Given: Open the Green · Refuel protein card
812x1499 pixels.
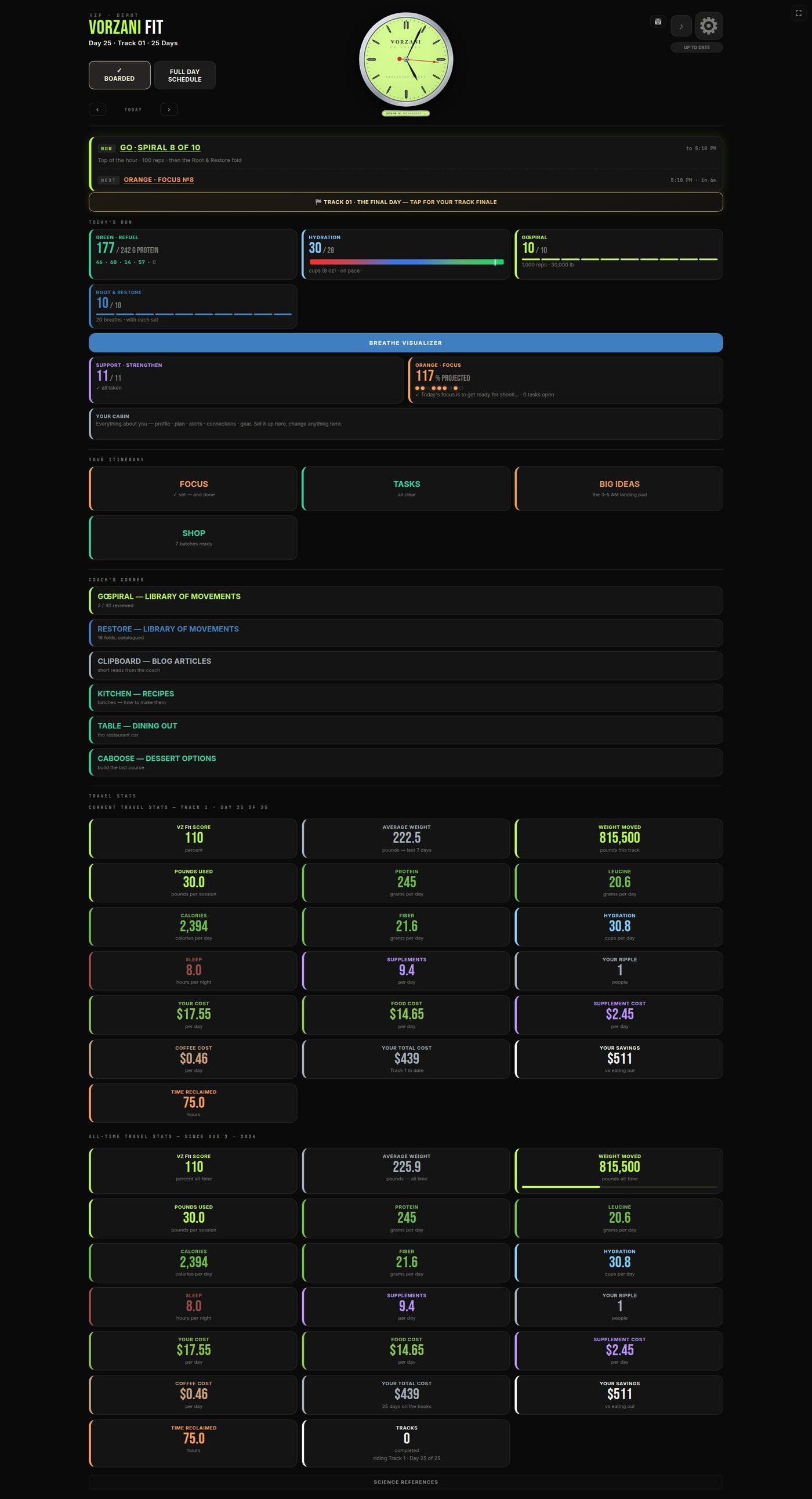Looking at the screenshot, I should pos(193,254).
